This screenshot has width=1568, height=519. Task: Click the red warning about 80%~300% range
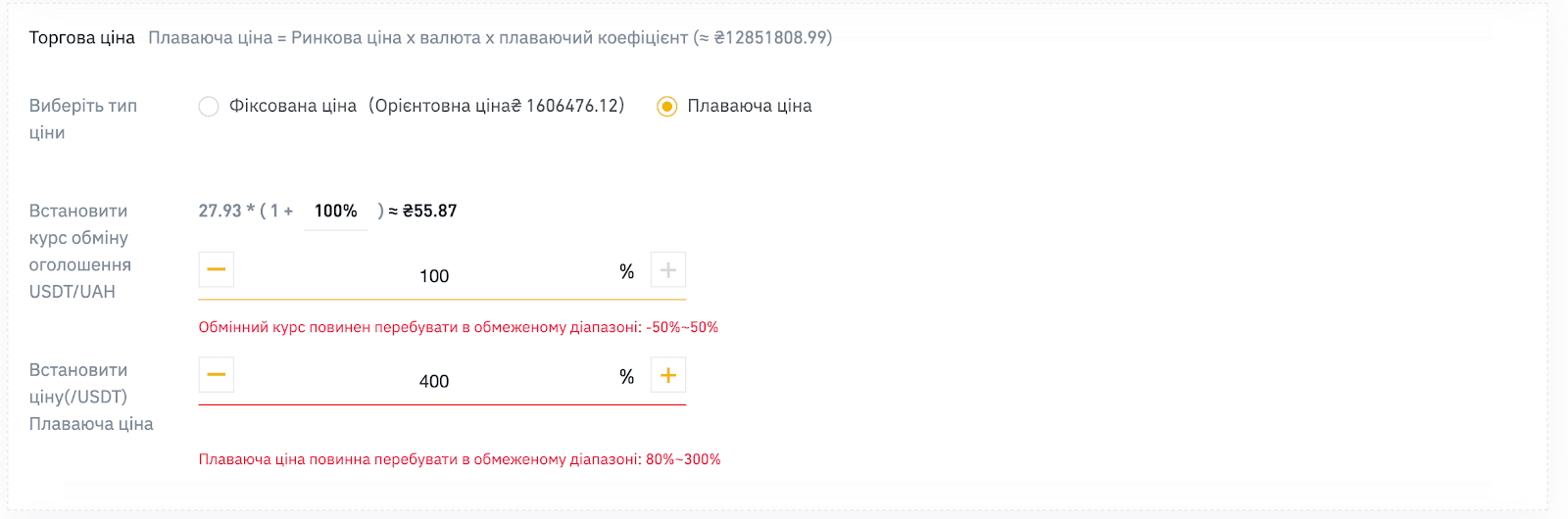point(460,459)
